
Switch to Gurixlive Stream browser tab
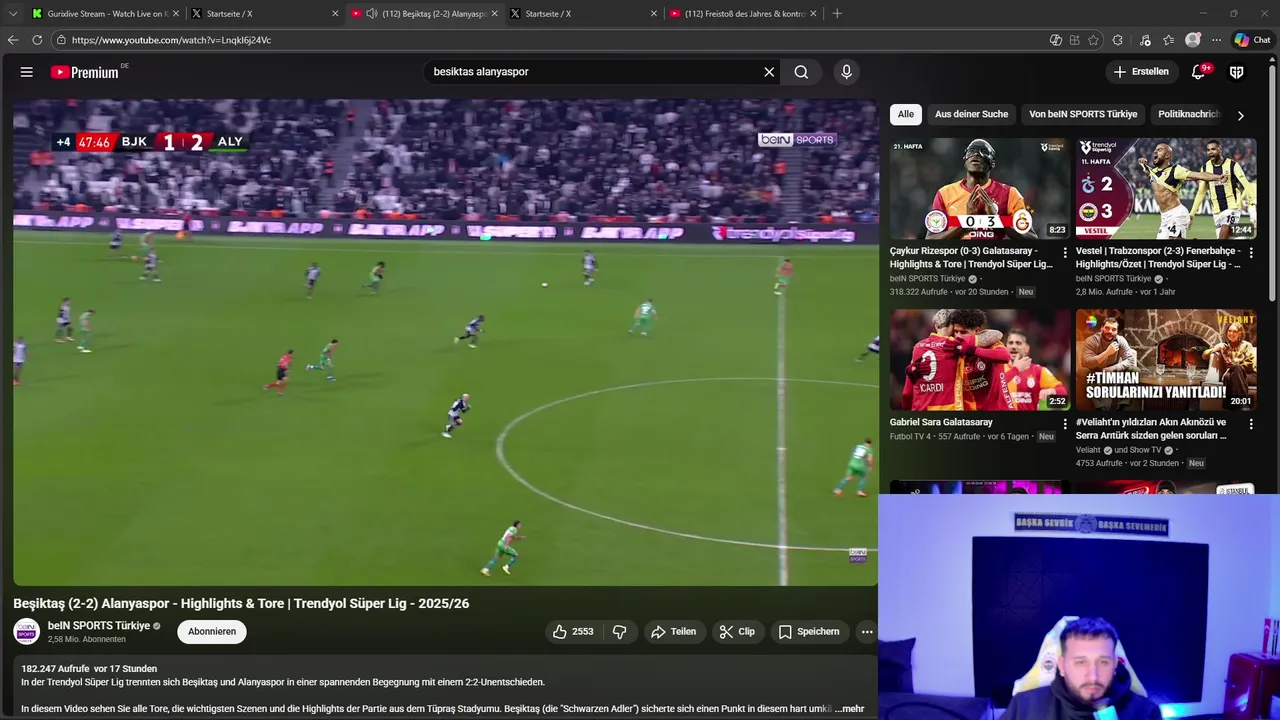pyautogui.click(x=103, y=14)
